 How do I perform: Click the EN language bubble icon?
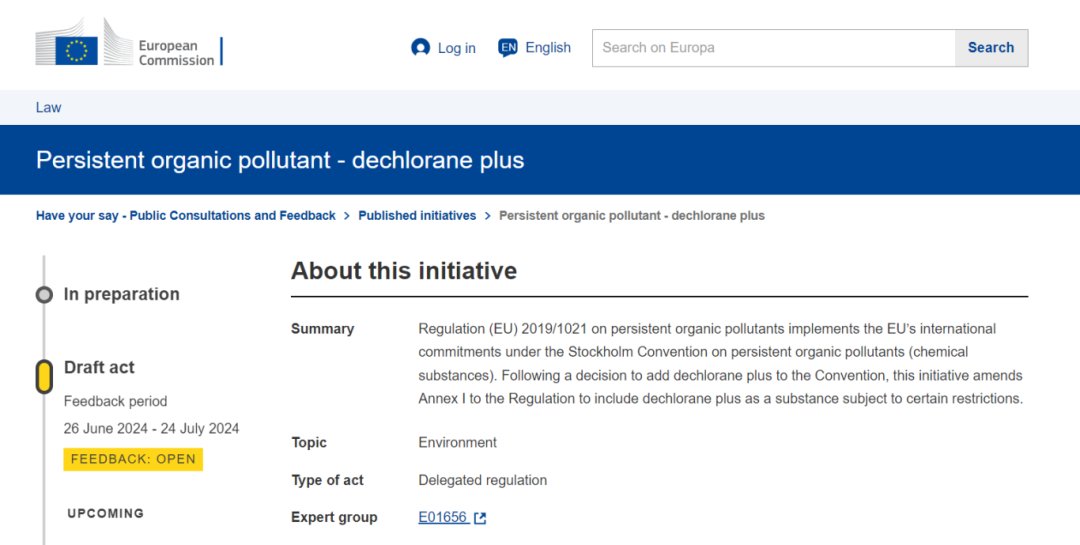click(508, 48)
